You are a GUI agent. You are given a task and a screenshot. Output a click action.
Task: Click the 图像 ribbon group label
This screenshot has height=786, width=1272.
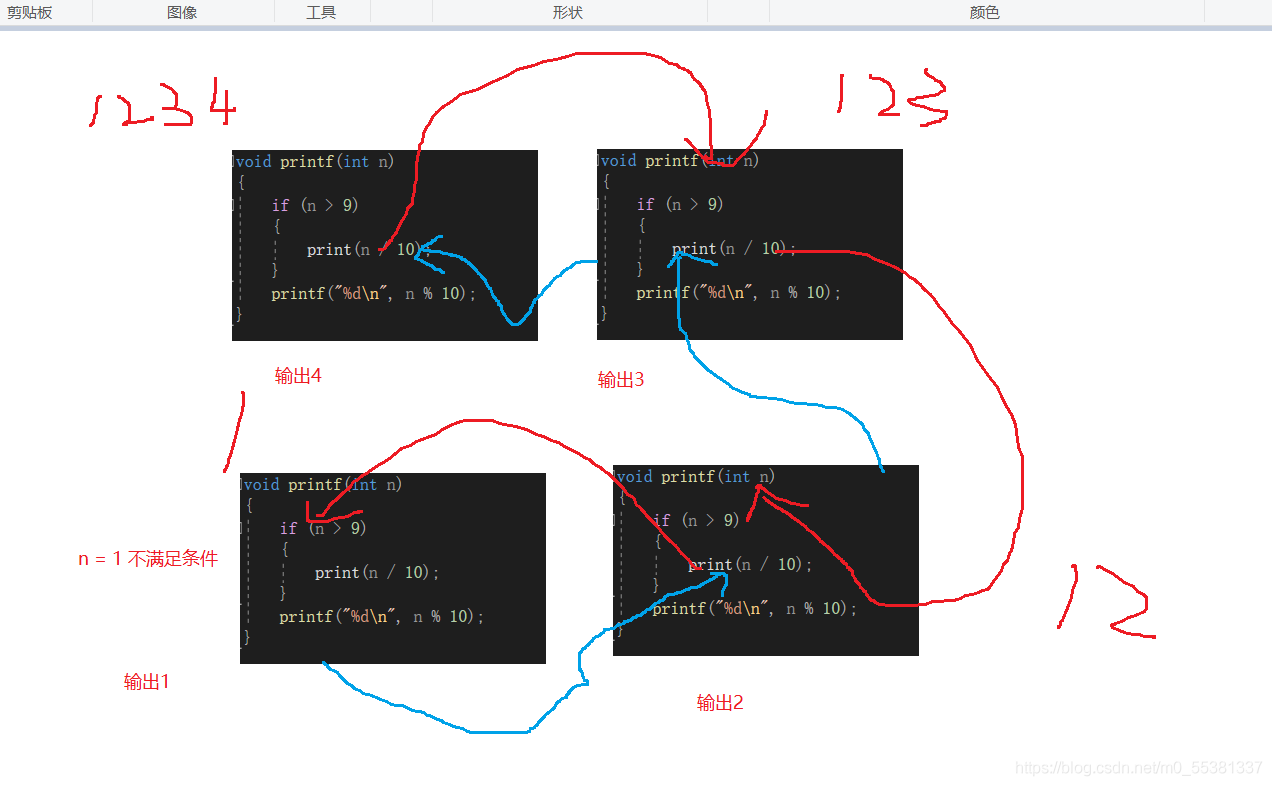pos(182,13)
